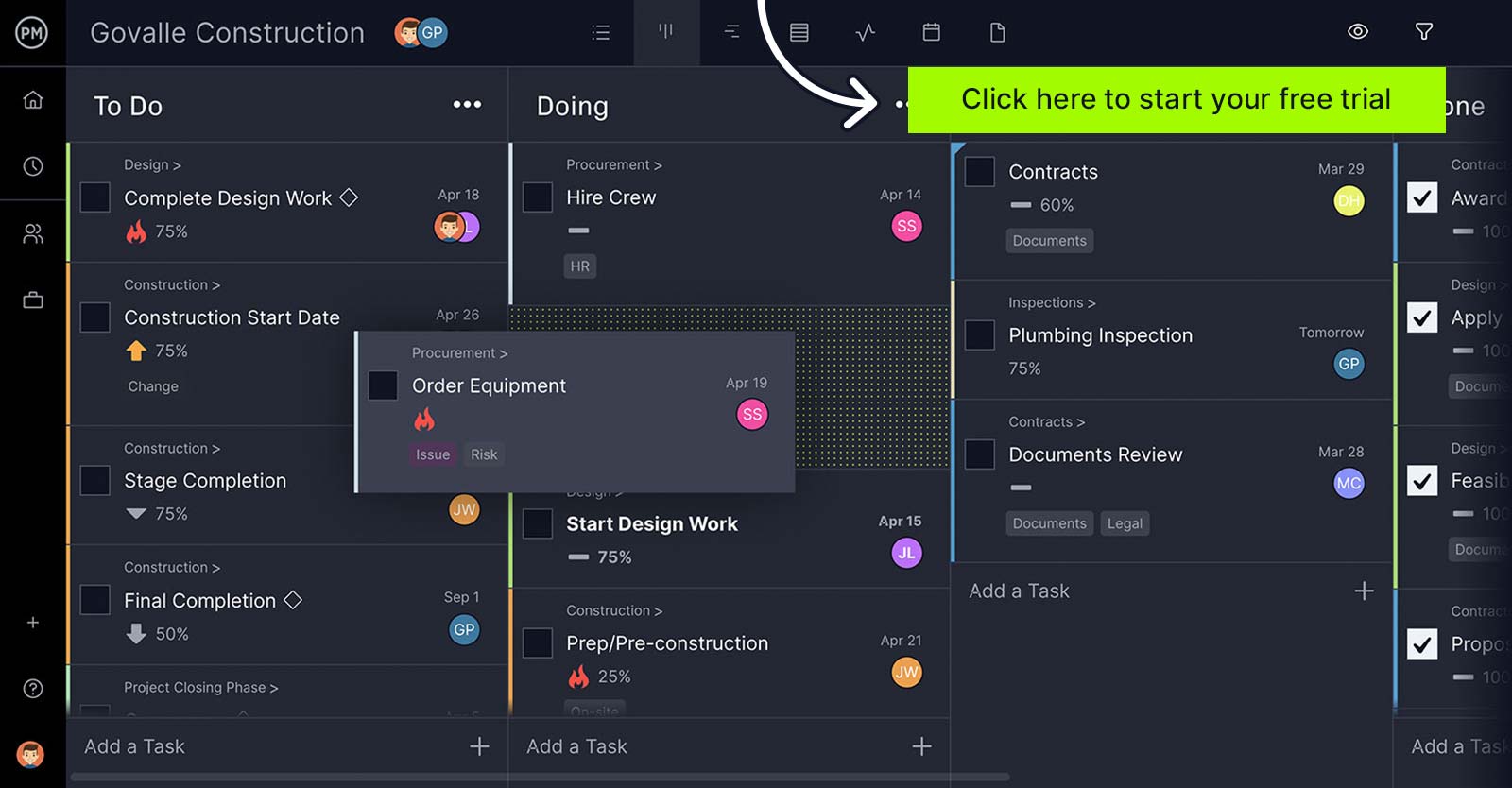Image resolution: width=1512 pixels, height=788 pixels.
Task: Switch to the List view icon
Action: click(600, 33)
